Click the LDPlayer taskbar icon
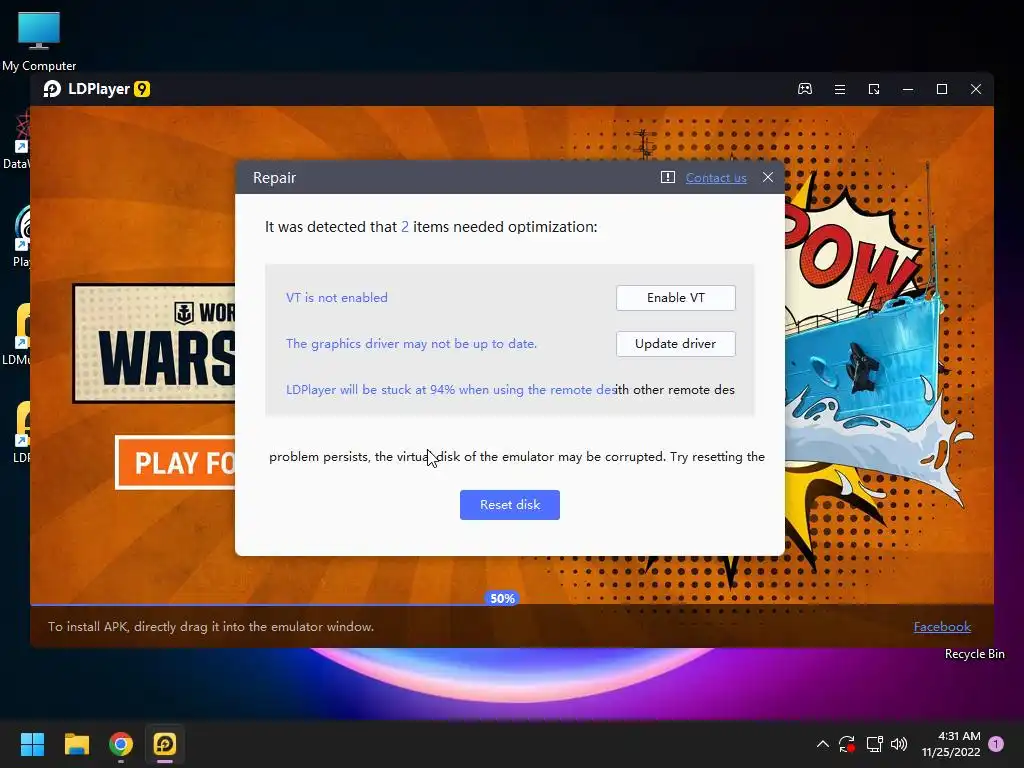This screenshot has height=768, width=1024. (165, 744)
